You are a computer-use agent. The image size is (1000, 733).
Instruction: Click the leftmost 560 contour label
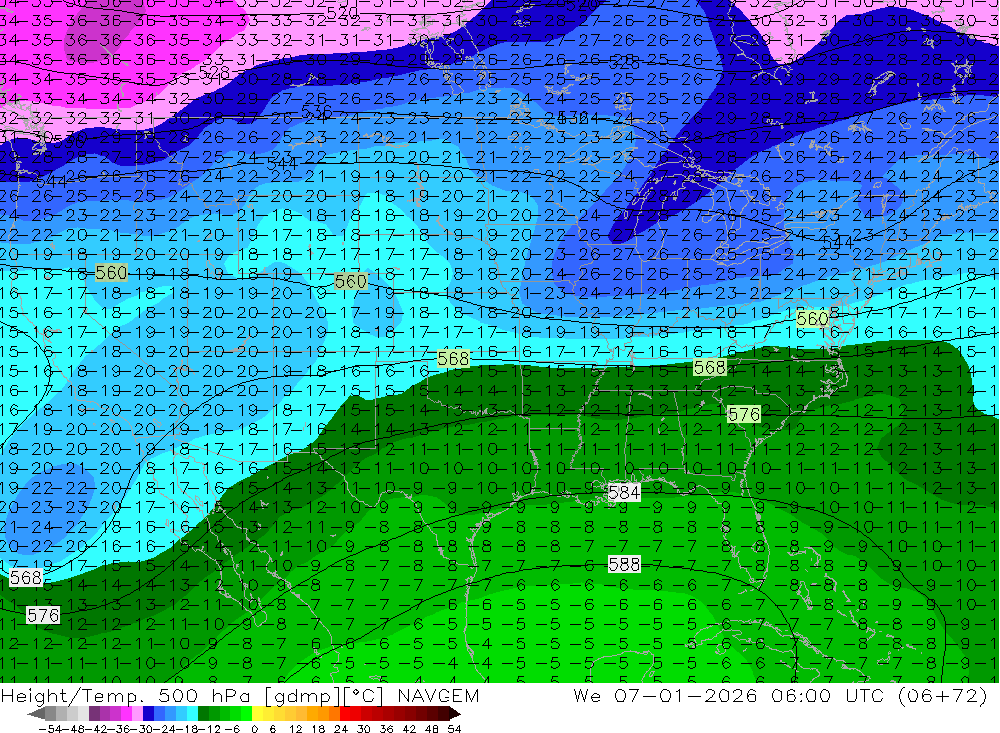click(112, 273)
